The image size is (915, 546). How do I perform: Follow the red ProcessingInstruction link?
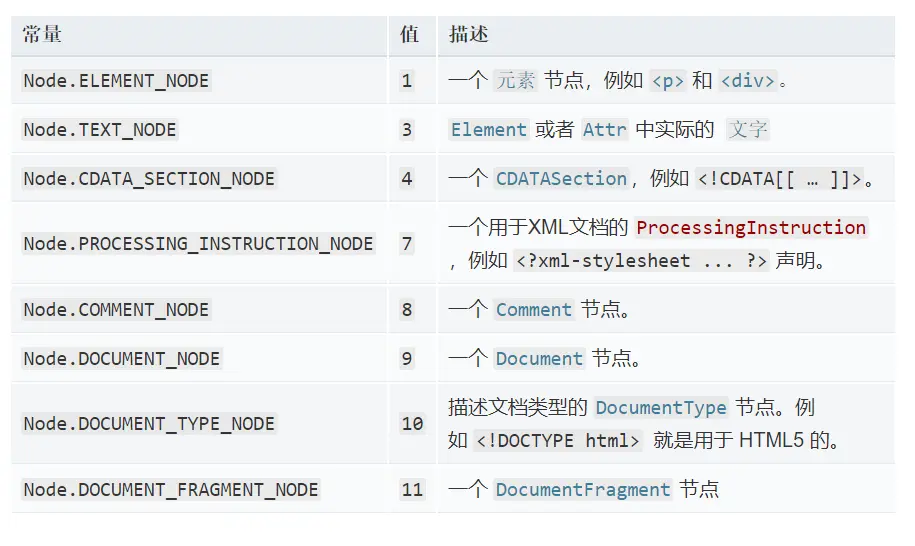click(x=751, y=228)
